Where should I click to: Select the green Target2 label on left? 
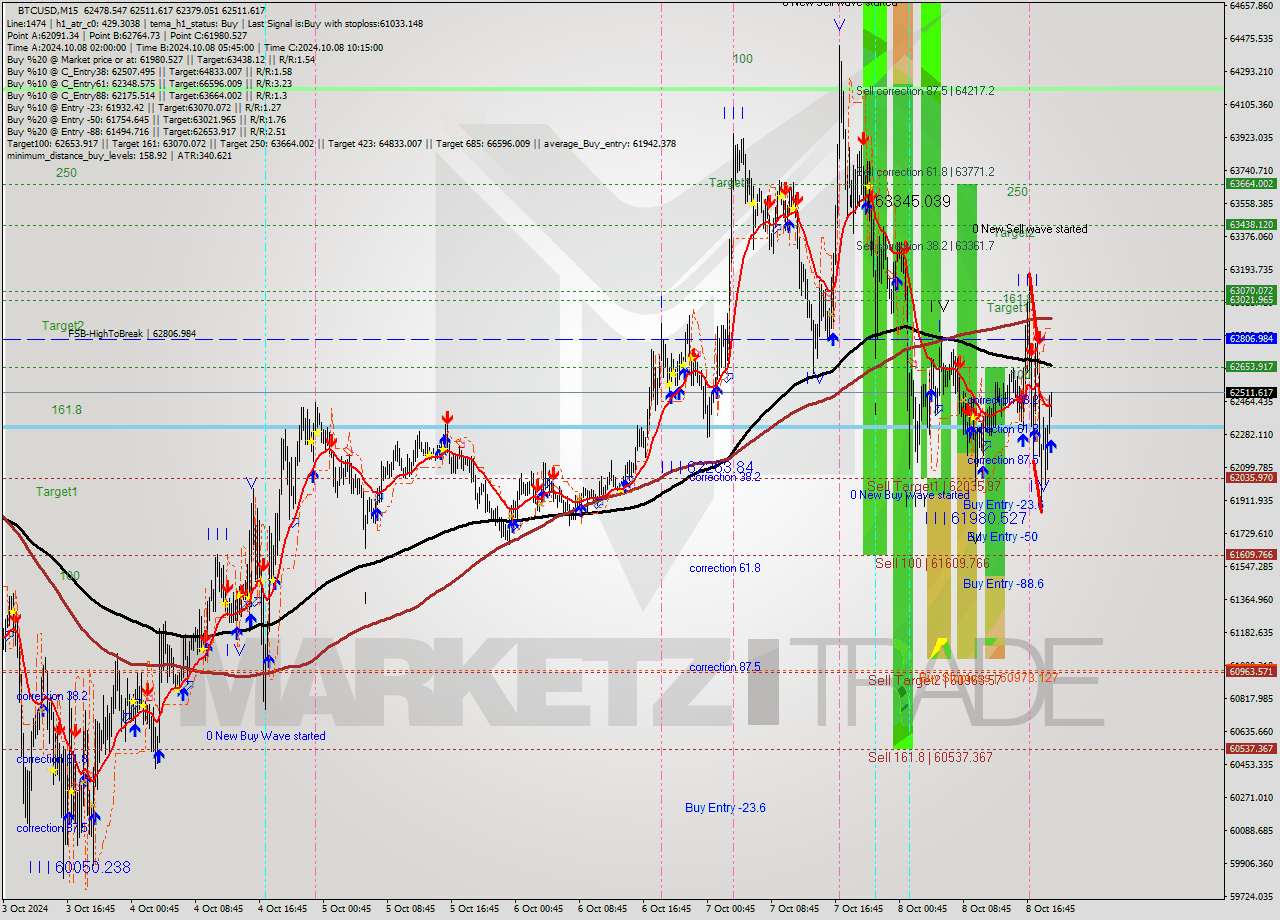tap(63, 326)
